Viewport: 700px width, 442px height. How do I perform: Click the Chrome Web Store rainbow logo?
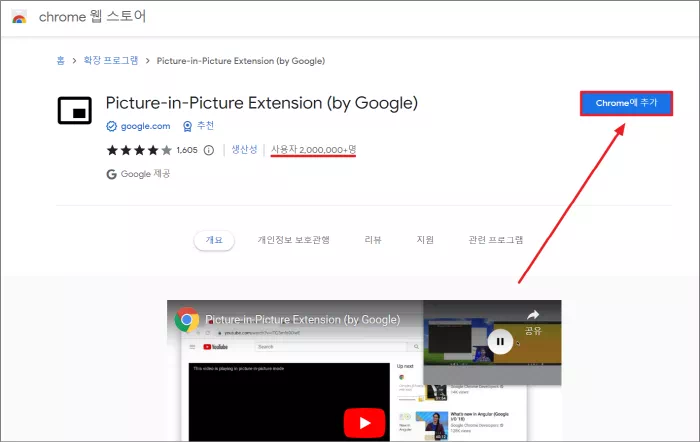click(x=19, y=17)
